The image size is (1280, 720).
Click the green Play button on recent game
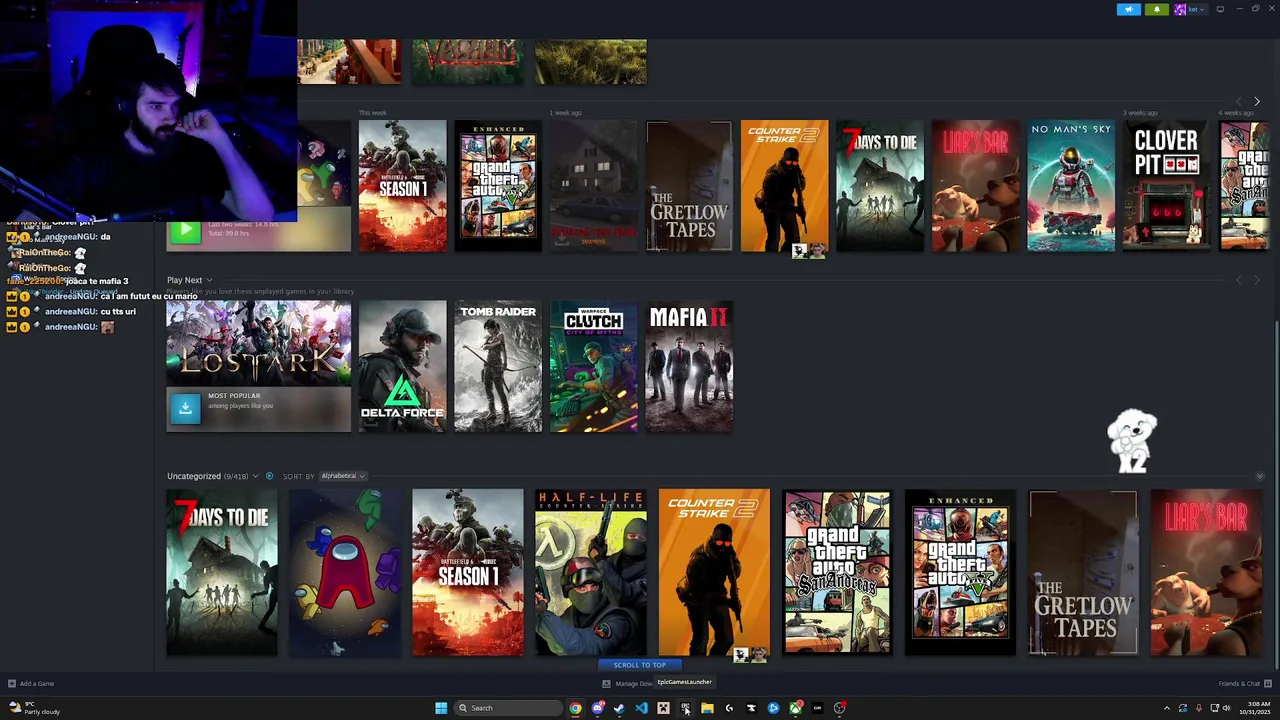[184, 231]
